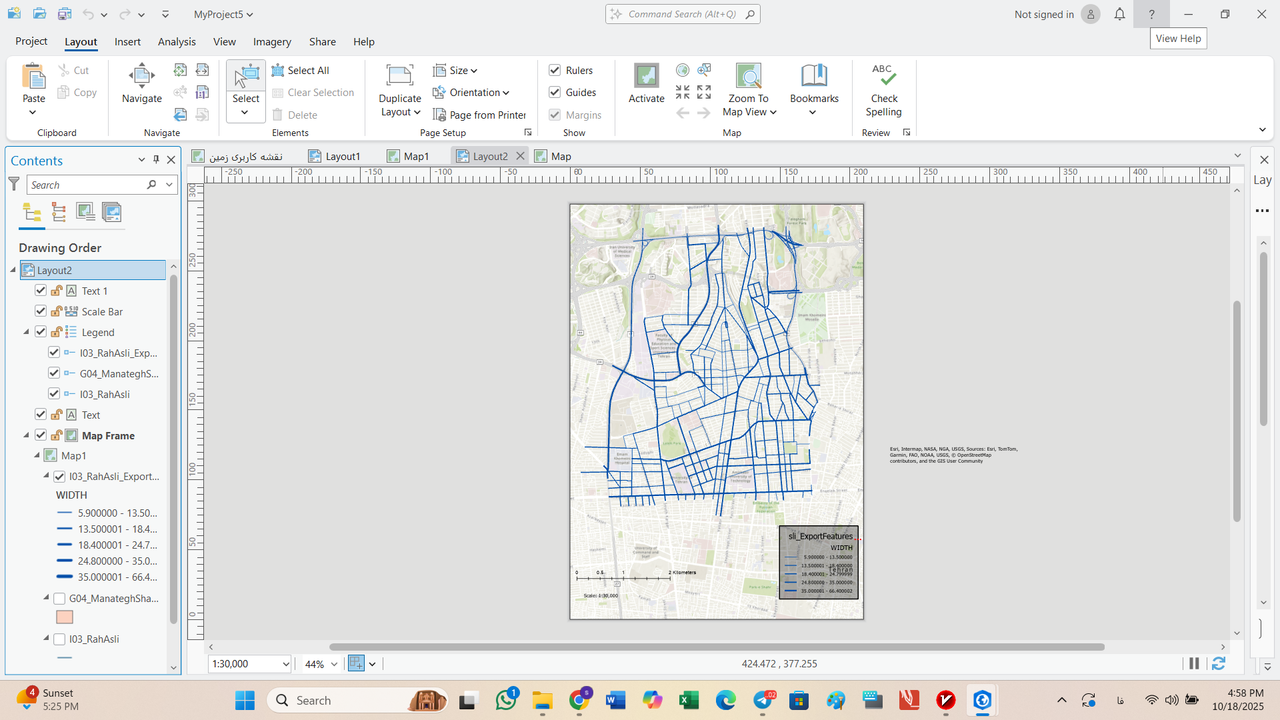Screen dimensions: 1280x720
Task: Open the Insert ribbon tab
Action: (x=127, y=42)
